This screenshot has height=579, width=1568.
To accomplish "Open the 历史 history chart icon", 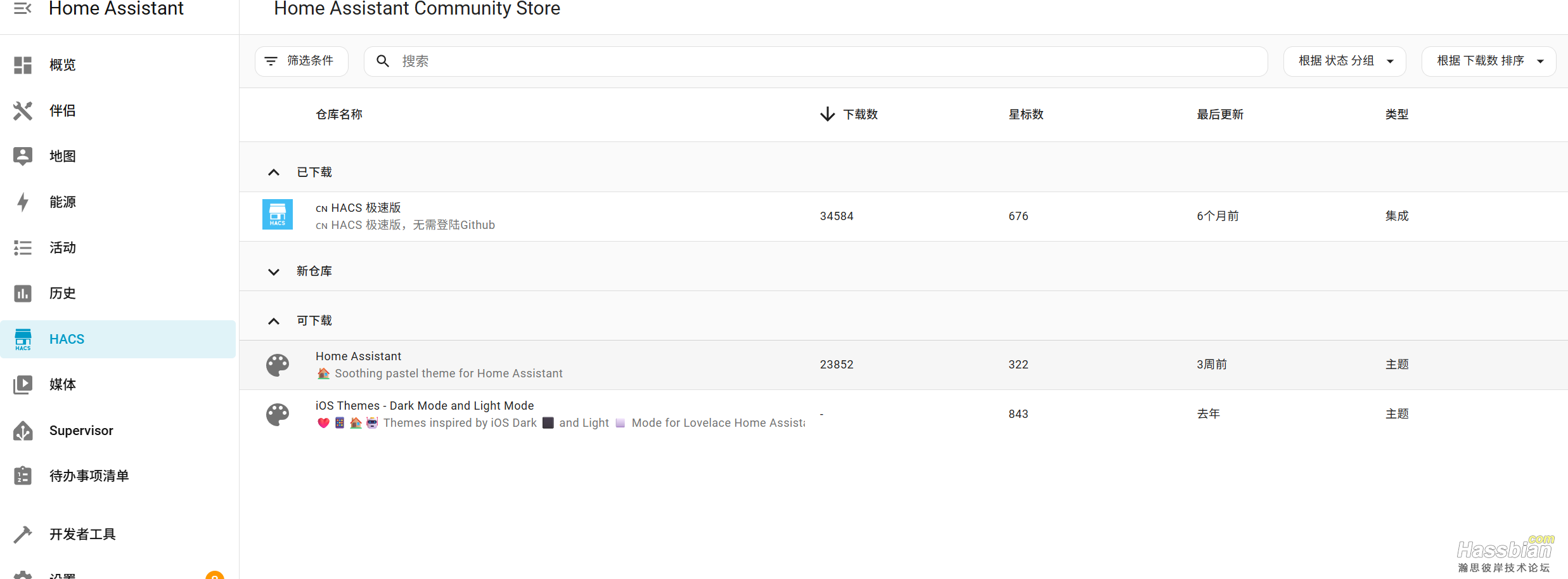I will coord(23,293).
